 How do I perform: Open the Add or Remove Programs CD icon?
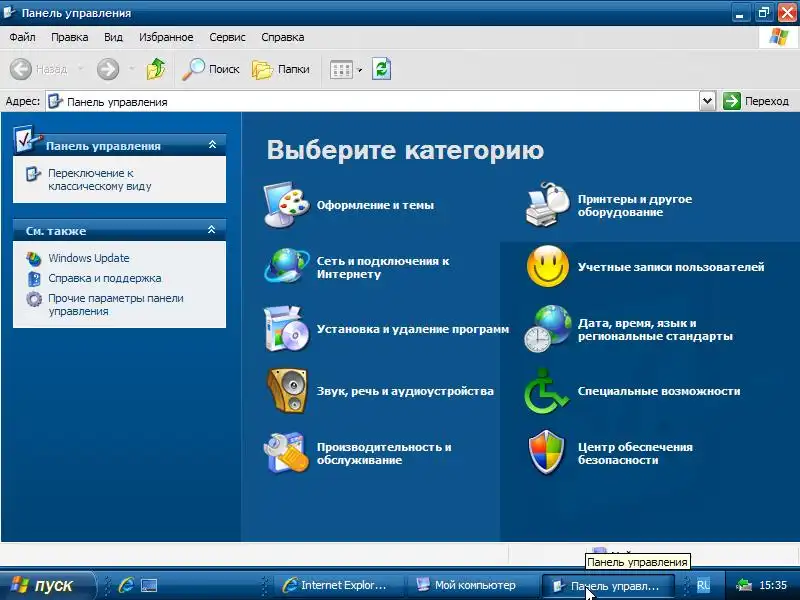(x=286, y=329)
